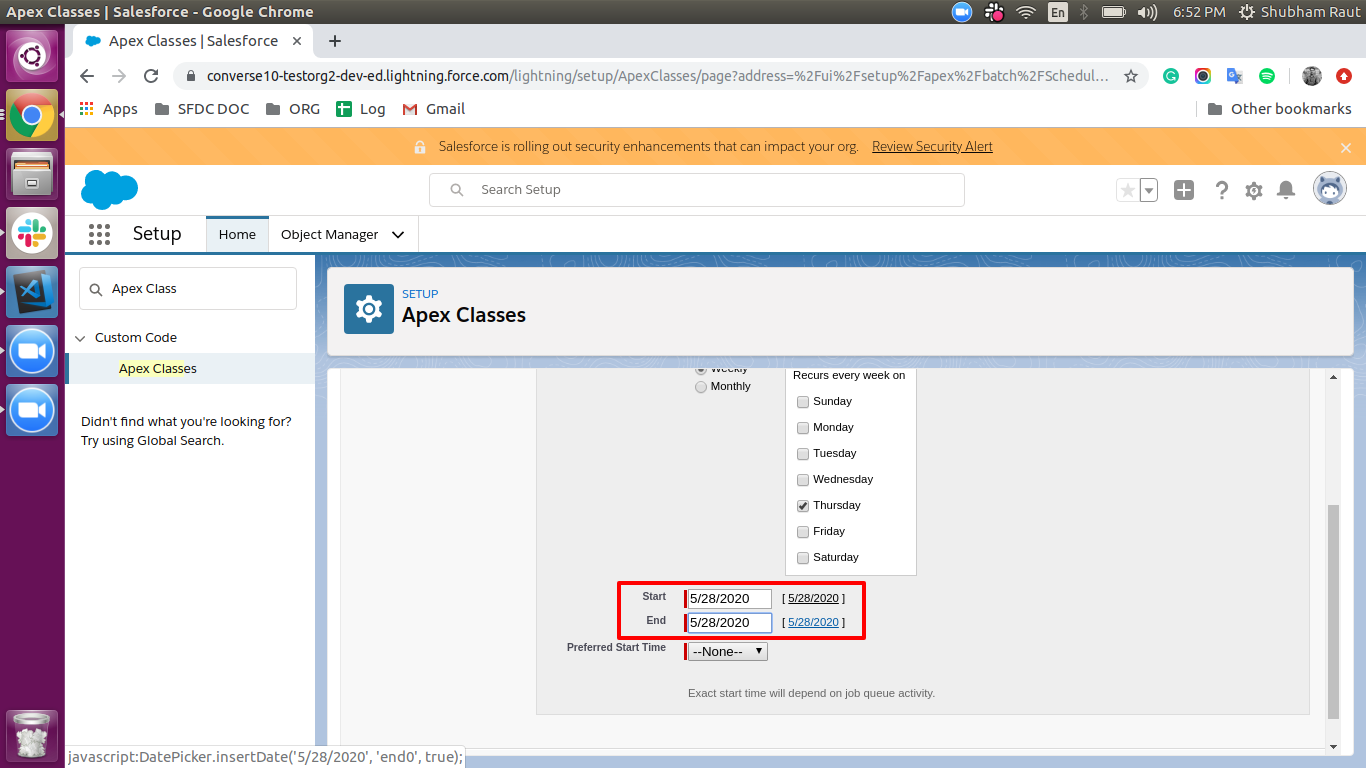
Task: Switch to the Home tab in Setup
Action: pyautogui.click(x=237, y=233)
